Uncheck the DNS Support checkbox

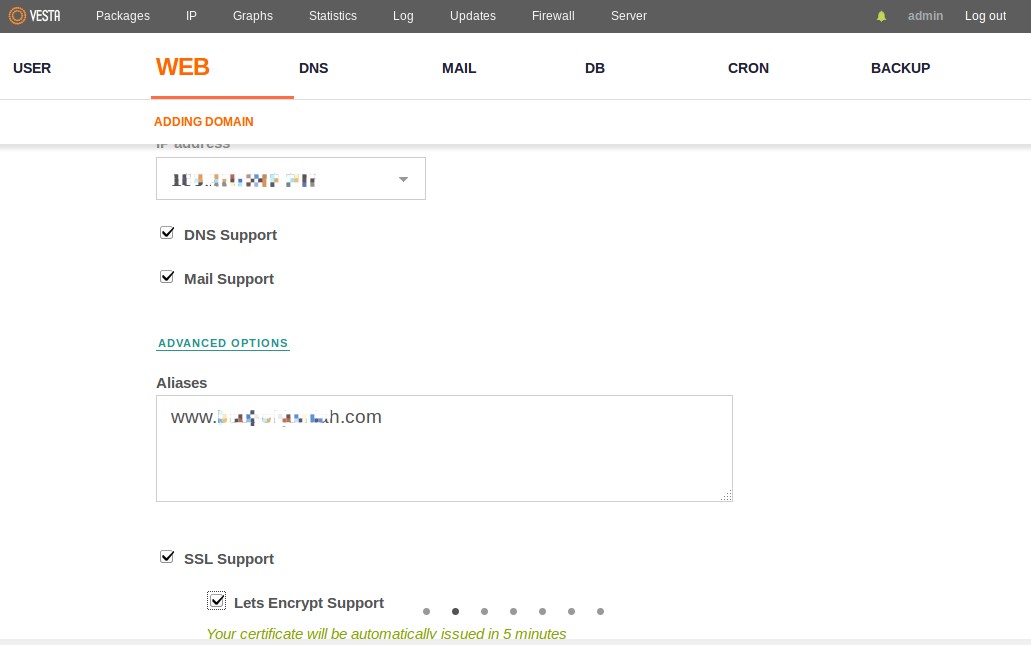[167, 233]
